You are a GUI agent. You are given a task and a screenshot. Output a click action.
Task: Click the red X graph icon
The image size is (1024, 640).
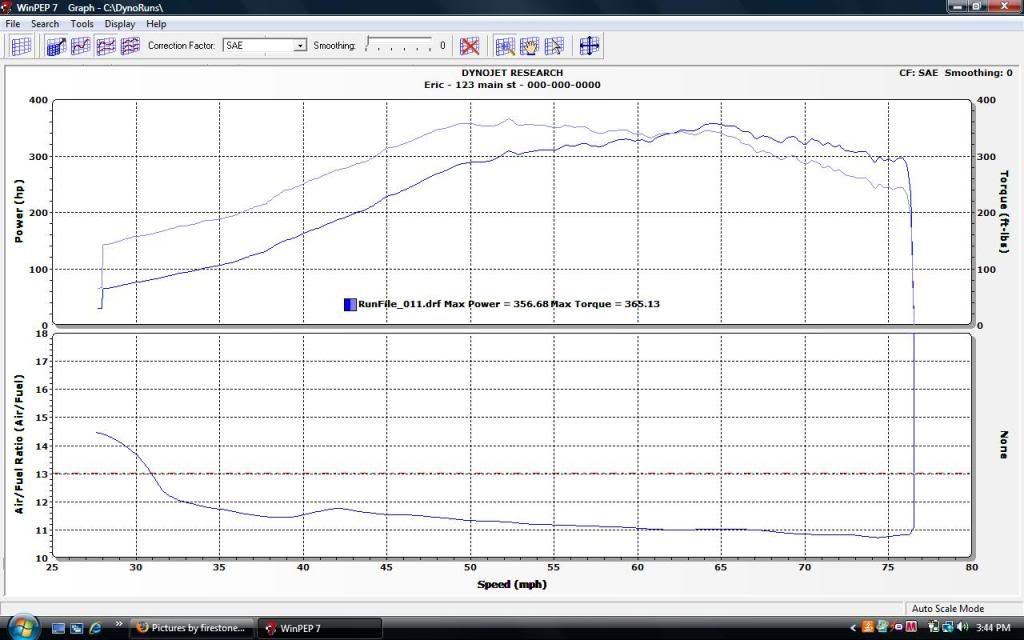click(469, 46)
